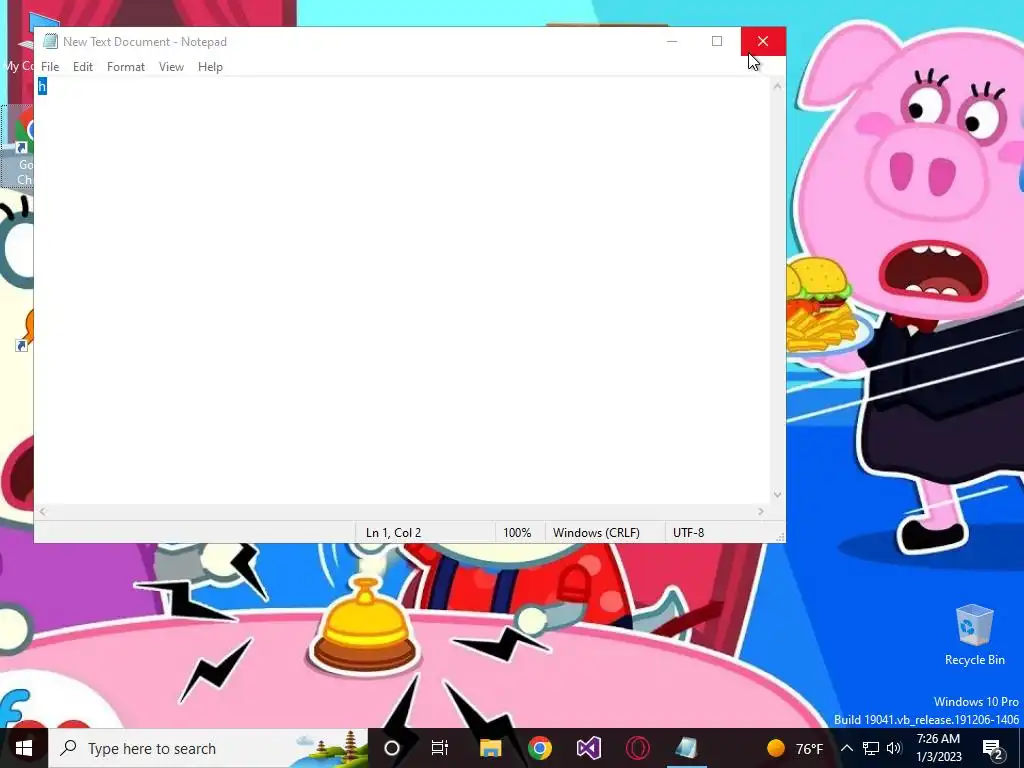Click the Notepad window resize grip
The height and width of the screenshot is (768, 1024).
point(780,537)
